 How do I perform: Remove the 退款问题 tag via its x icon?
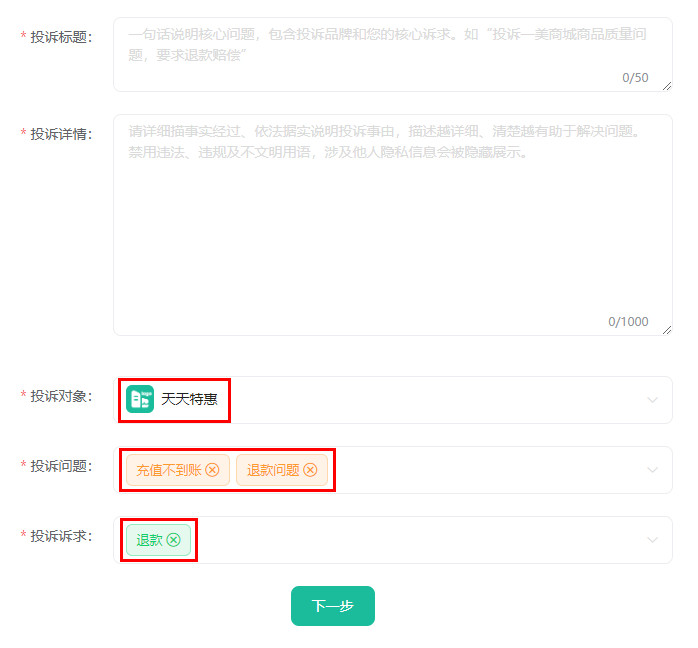click(x=310, y=470)
